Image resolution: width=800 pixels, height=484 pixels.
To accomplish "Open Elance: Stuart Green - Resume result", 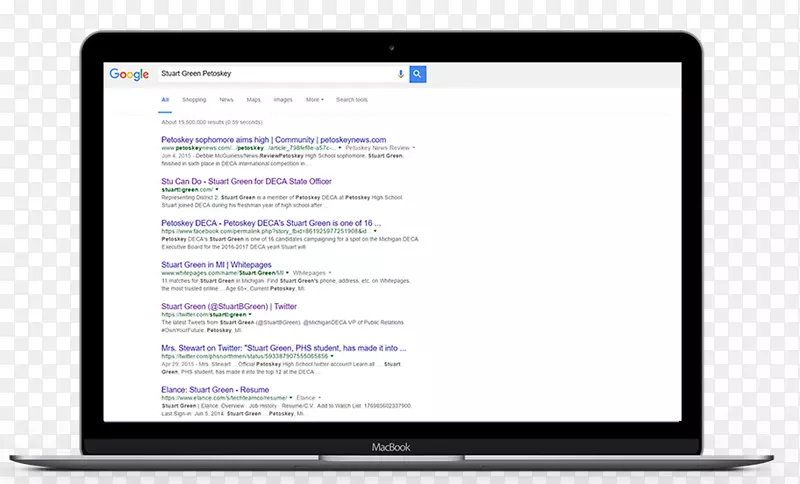I will [215, 390].
